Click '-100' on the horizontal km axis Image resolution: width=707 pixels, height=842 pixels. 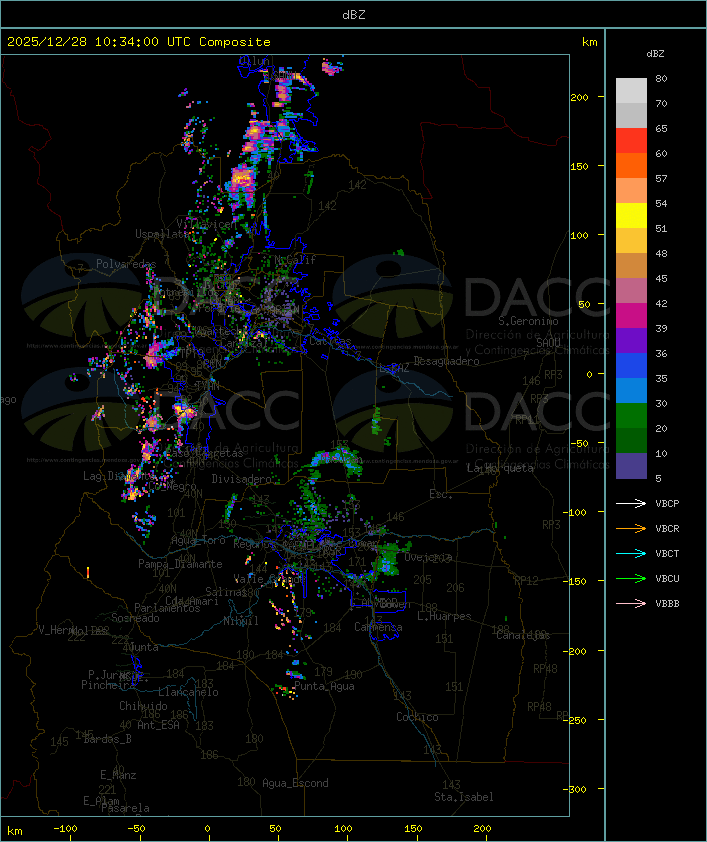65,829
